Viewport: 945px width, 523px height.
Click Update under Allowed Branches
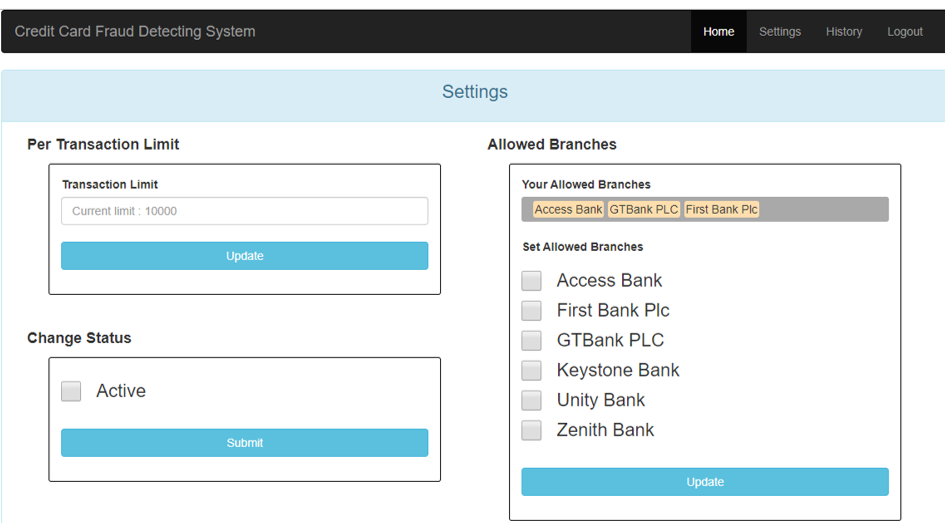[x=705, y=482]
